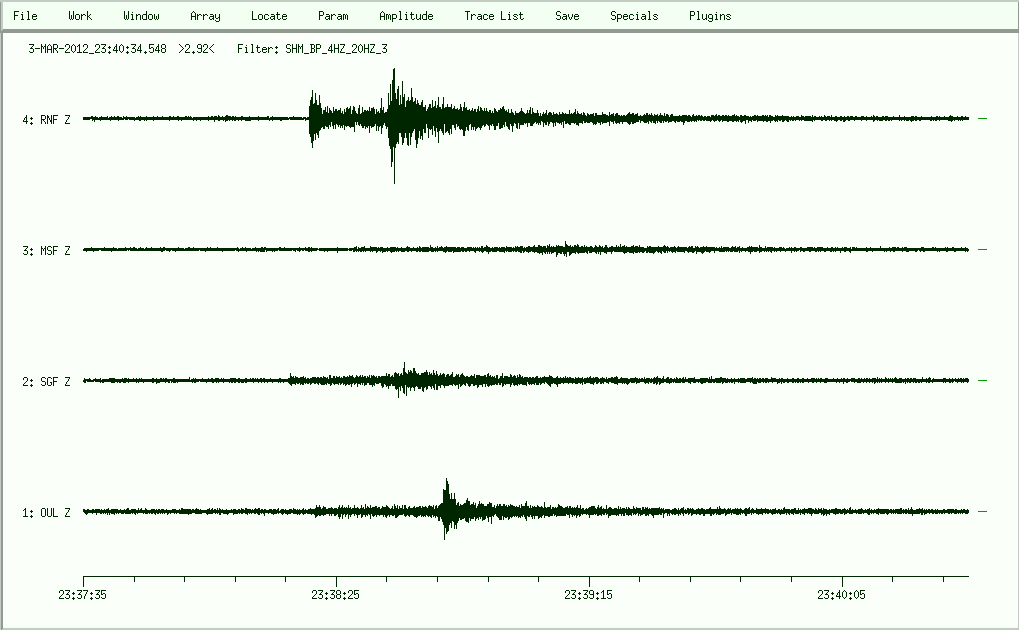Open the Amplitude menu
Image resolution: width=1019 pixels, height=630 pixels.
click(x=406, y=16)
